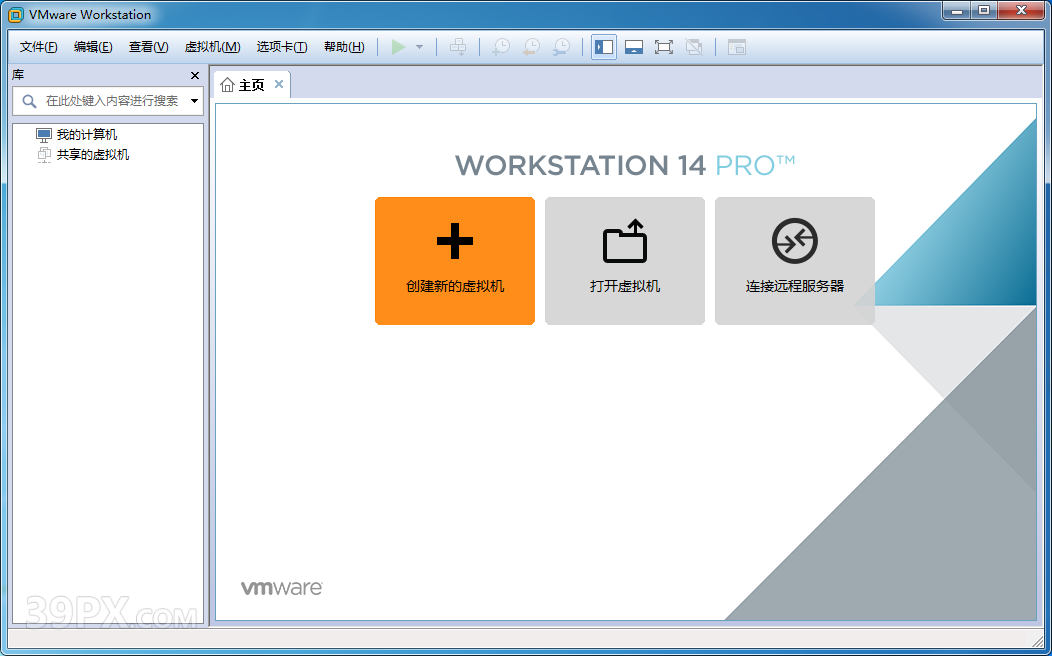Screen dimensions: 1052x656
Task: Open the 帮助(H) menu
Action: [x=344, y=47]
